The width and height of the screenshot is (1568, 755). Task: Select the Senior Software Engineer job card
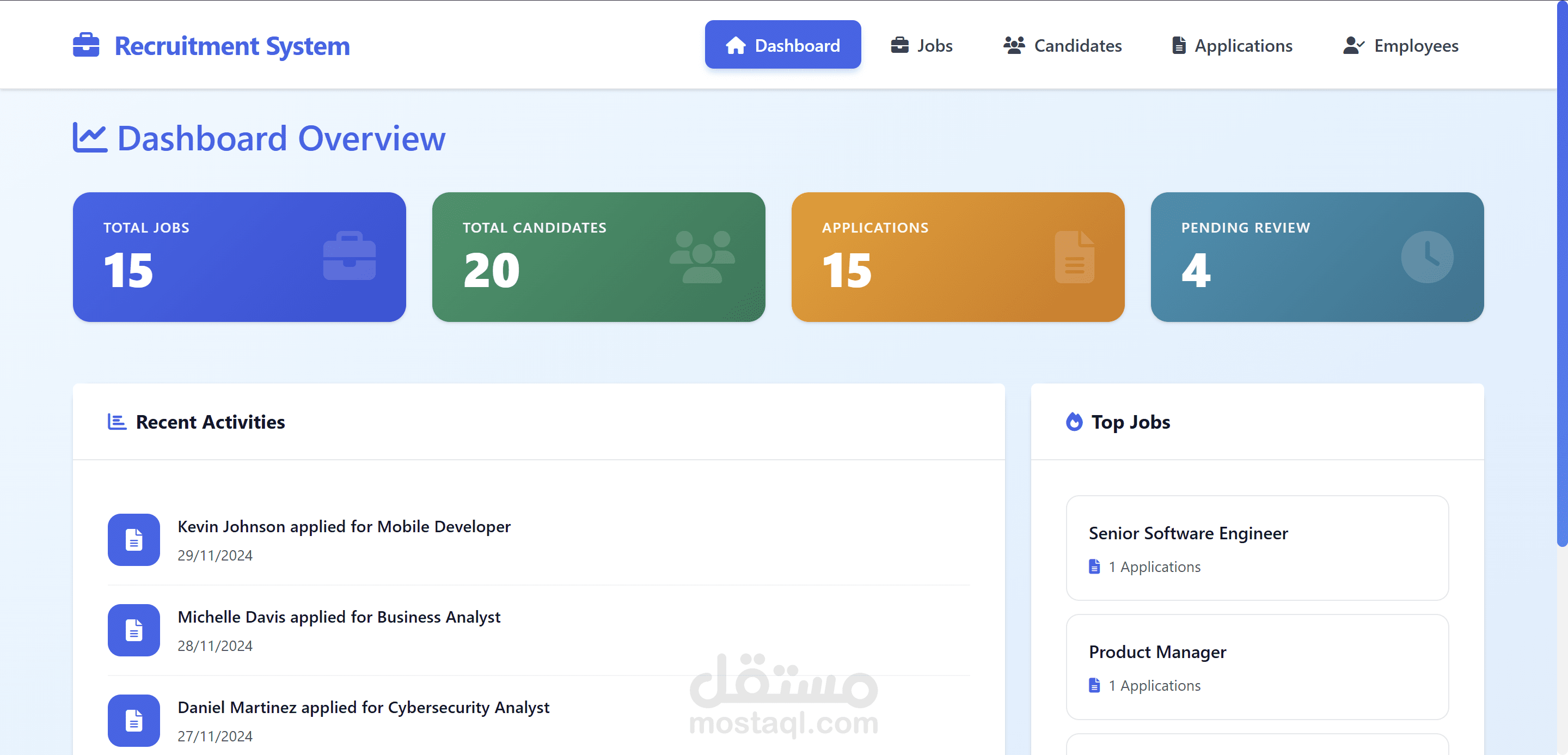click(1257, 548)
